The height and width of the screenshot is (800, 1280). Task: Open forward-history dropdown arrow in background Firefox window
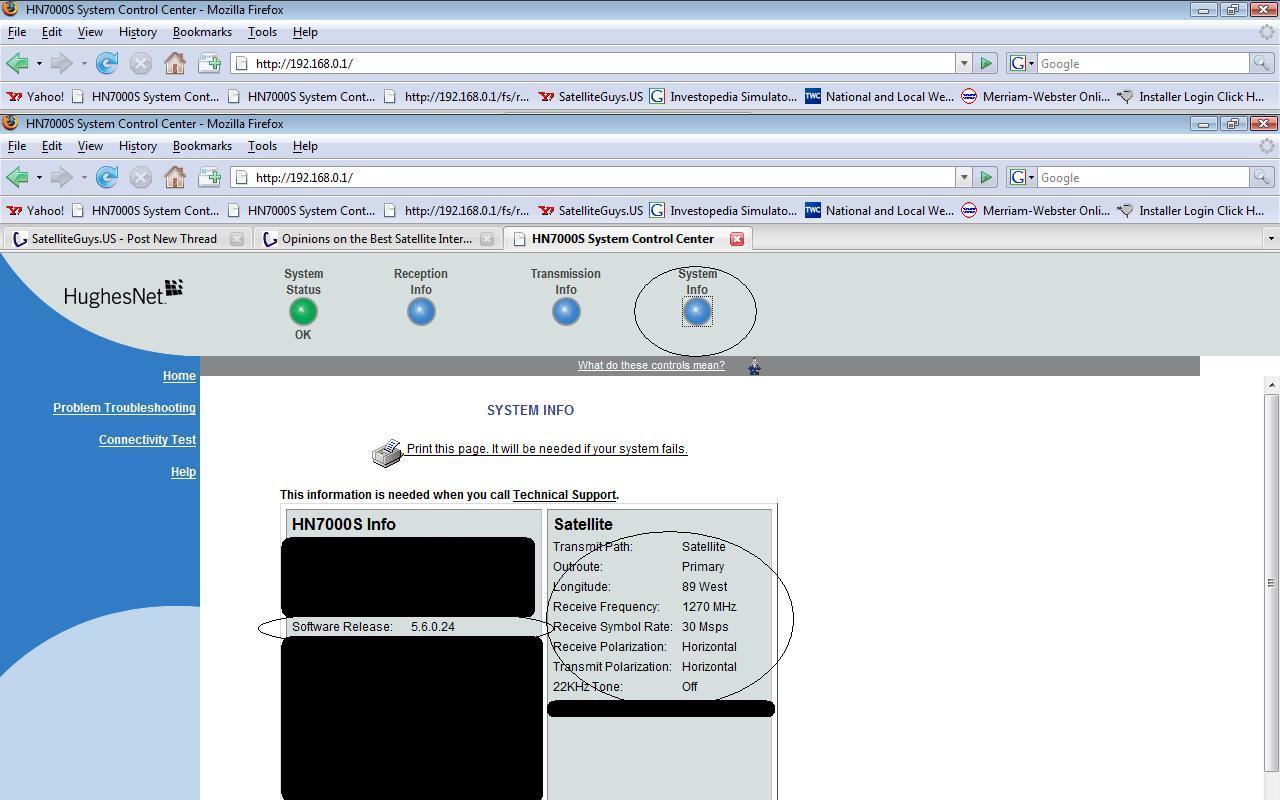[x=84, y=63]
